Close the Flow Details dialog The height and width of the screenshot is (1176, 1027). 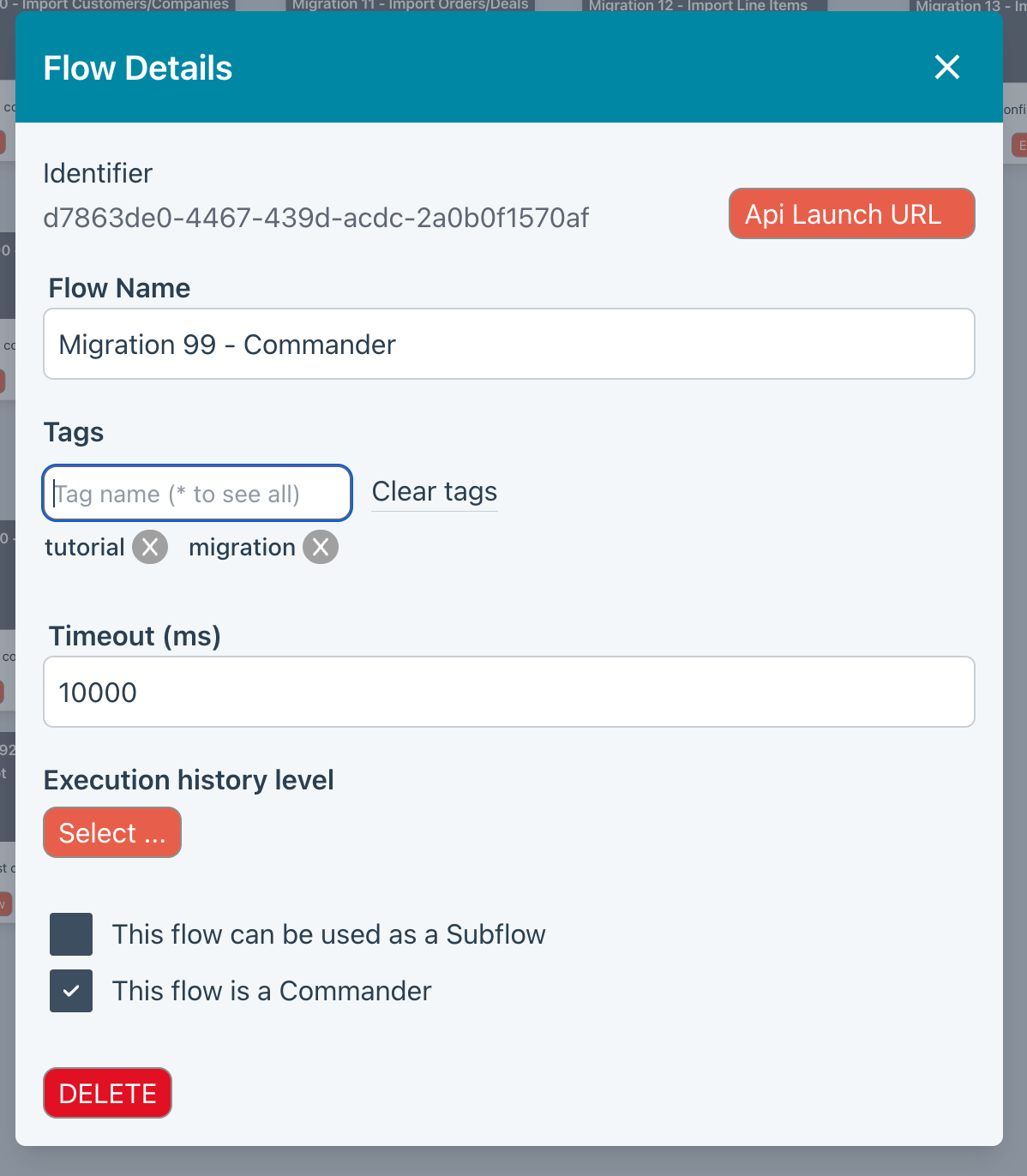click(x=946, y=67)
